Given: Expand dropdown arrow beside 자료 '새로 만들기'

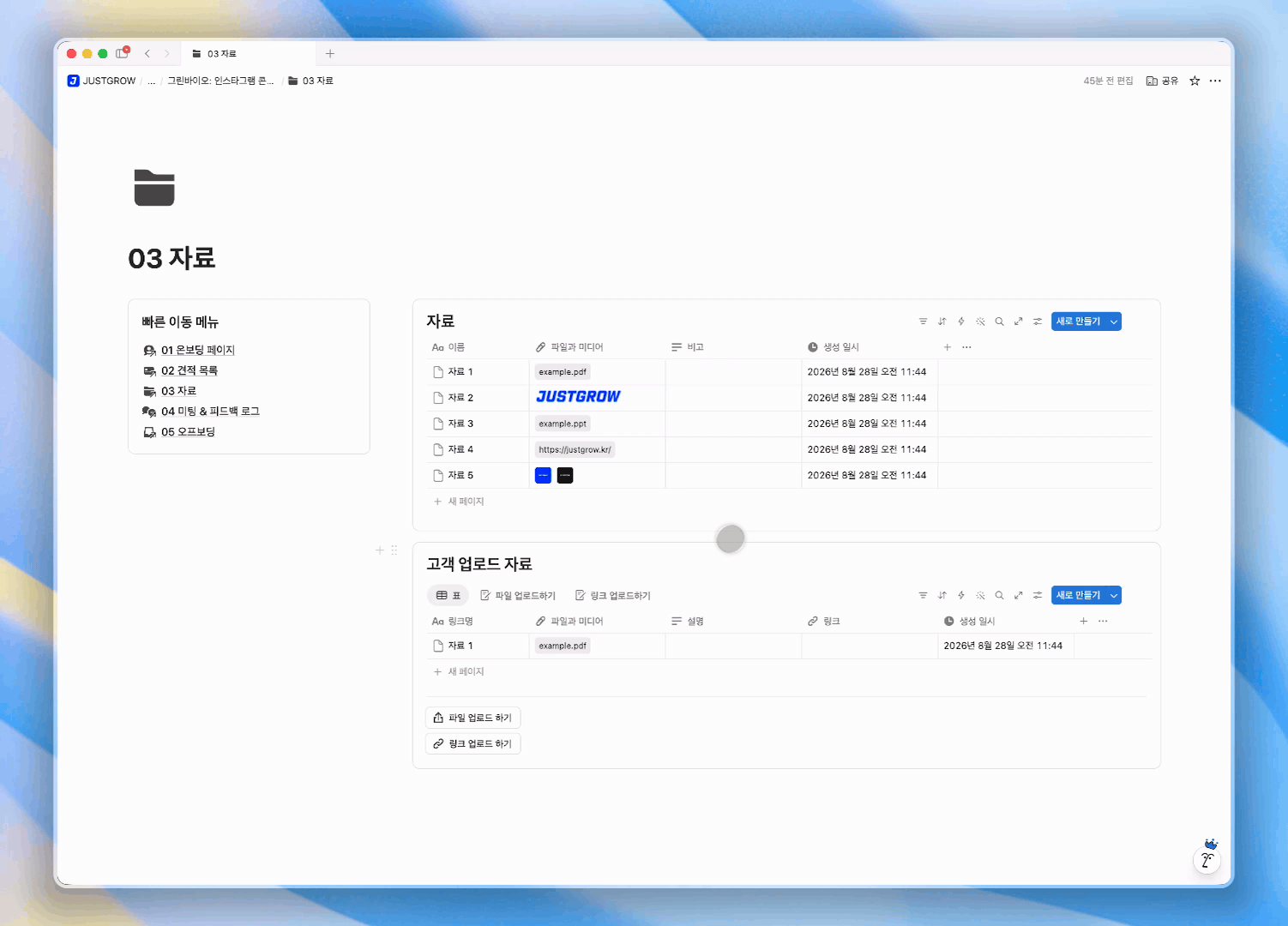Looking at the screenshot, I should 1114,322.
